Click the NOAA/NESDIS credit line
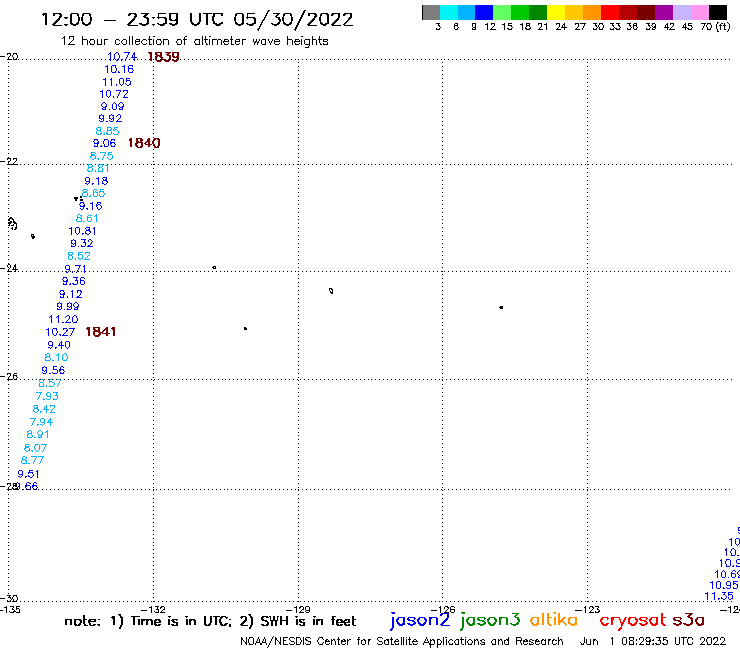Screen dimensions: 740x650 tap(402, 642)
